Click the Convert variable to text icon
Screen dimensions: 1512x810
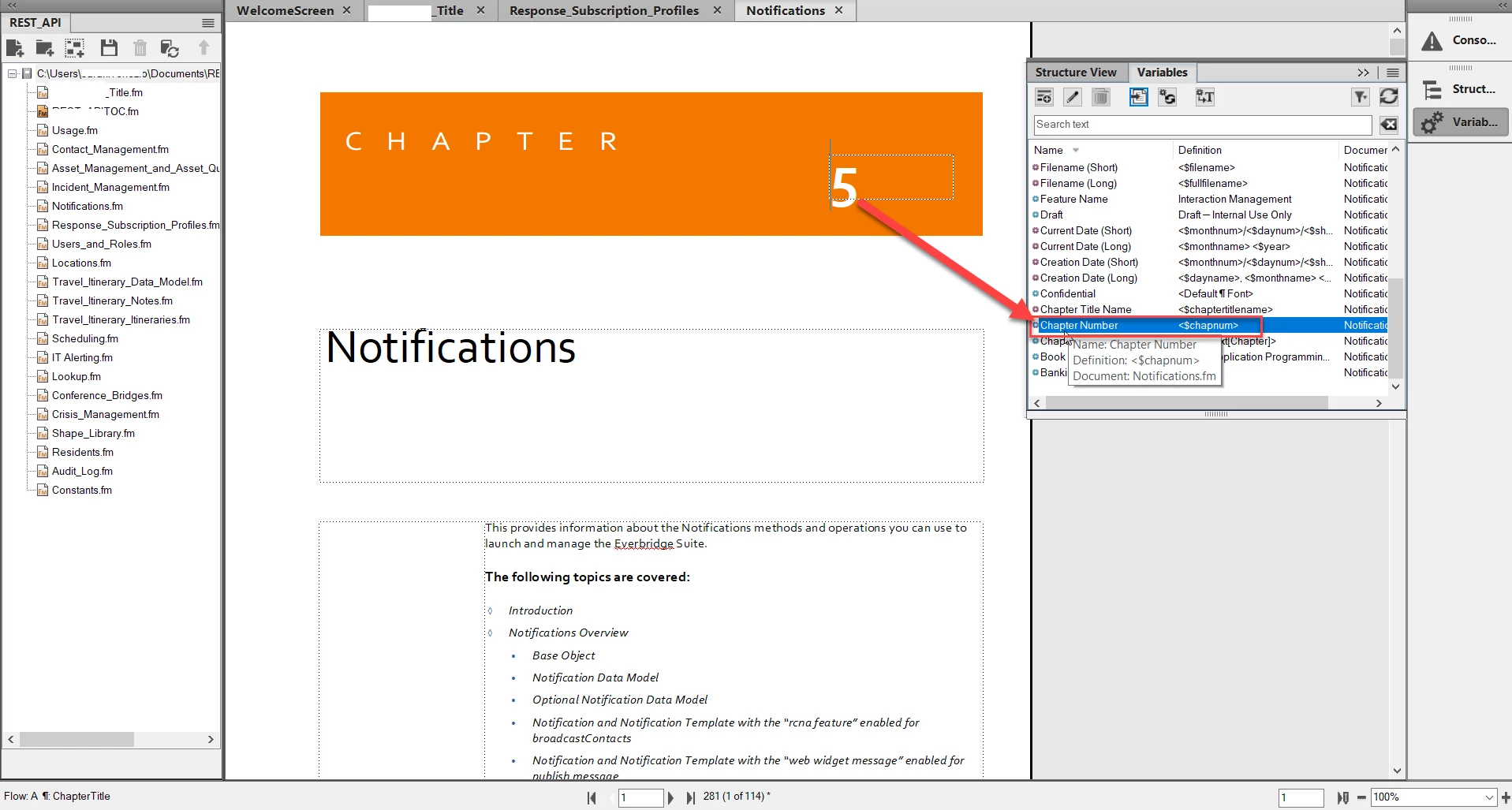(1204, 97)
